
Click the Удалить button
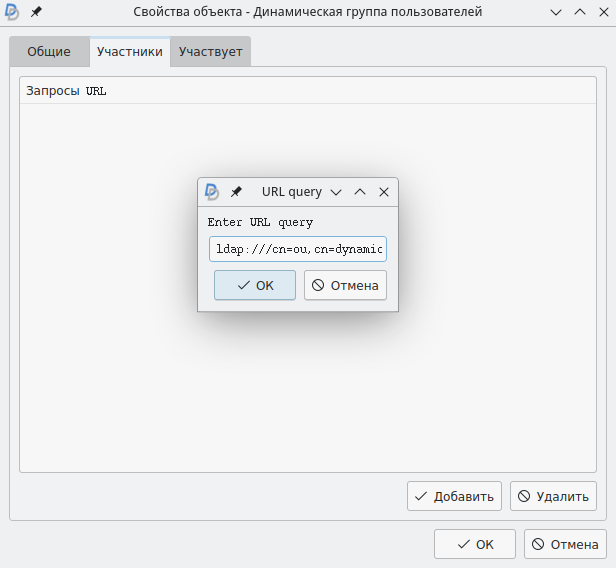[x=553, y=496]
